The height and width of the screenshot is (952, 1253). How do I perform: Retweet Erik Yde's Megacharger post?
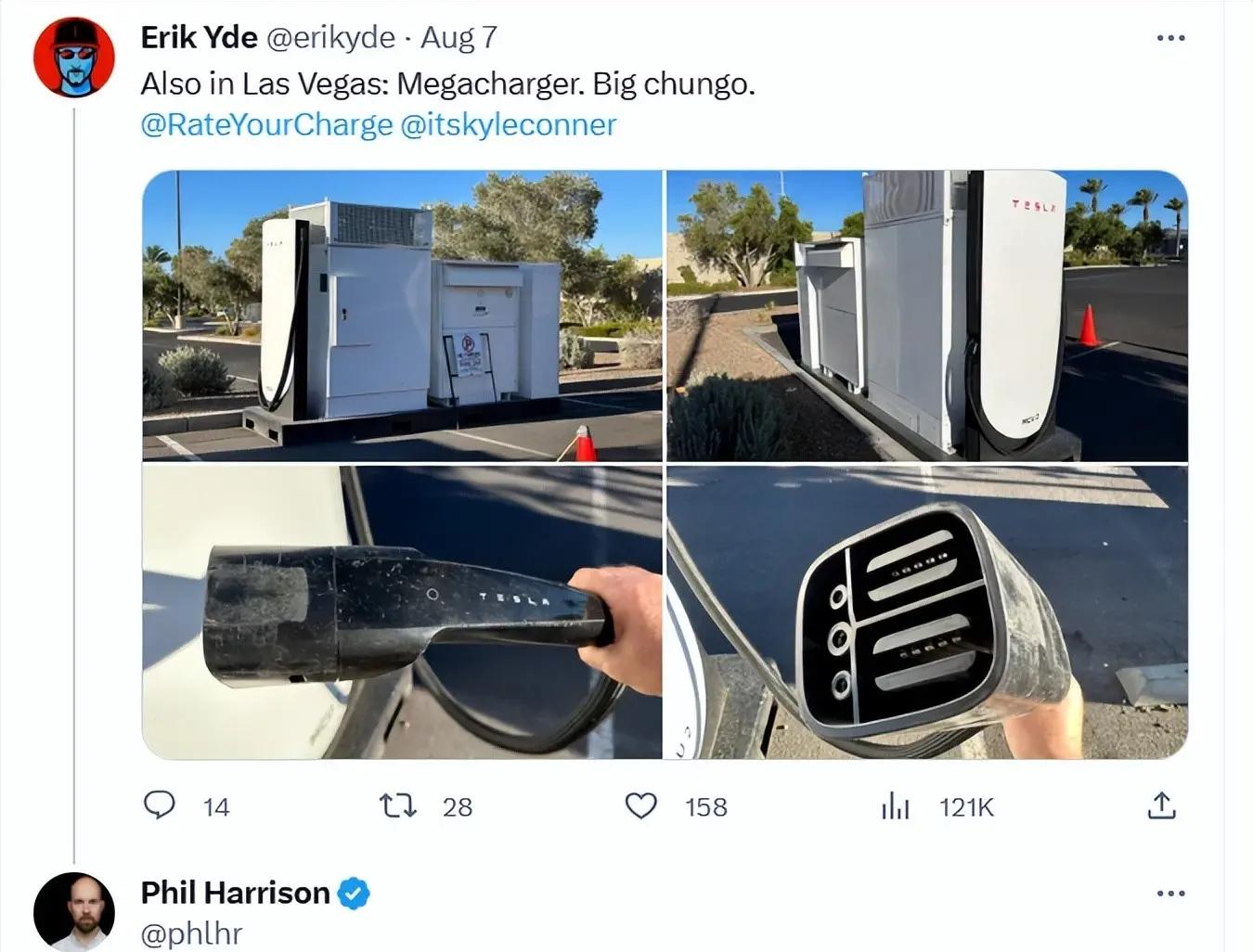[x=399, y=805]
